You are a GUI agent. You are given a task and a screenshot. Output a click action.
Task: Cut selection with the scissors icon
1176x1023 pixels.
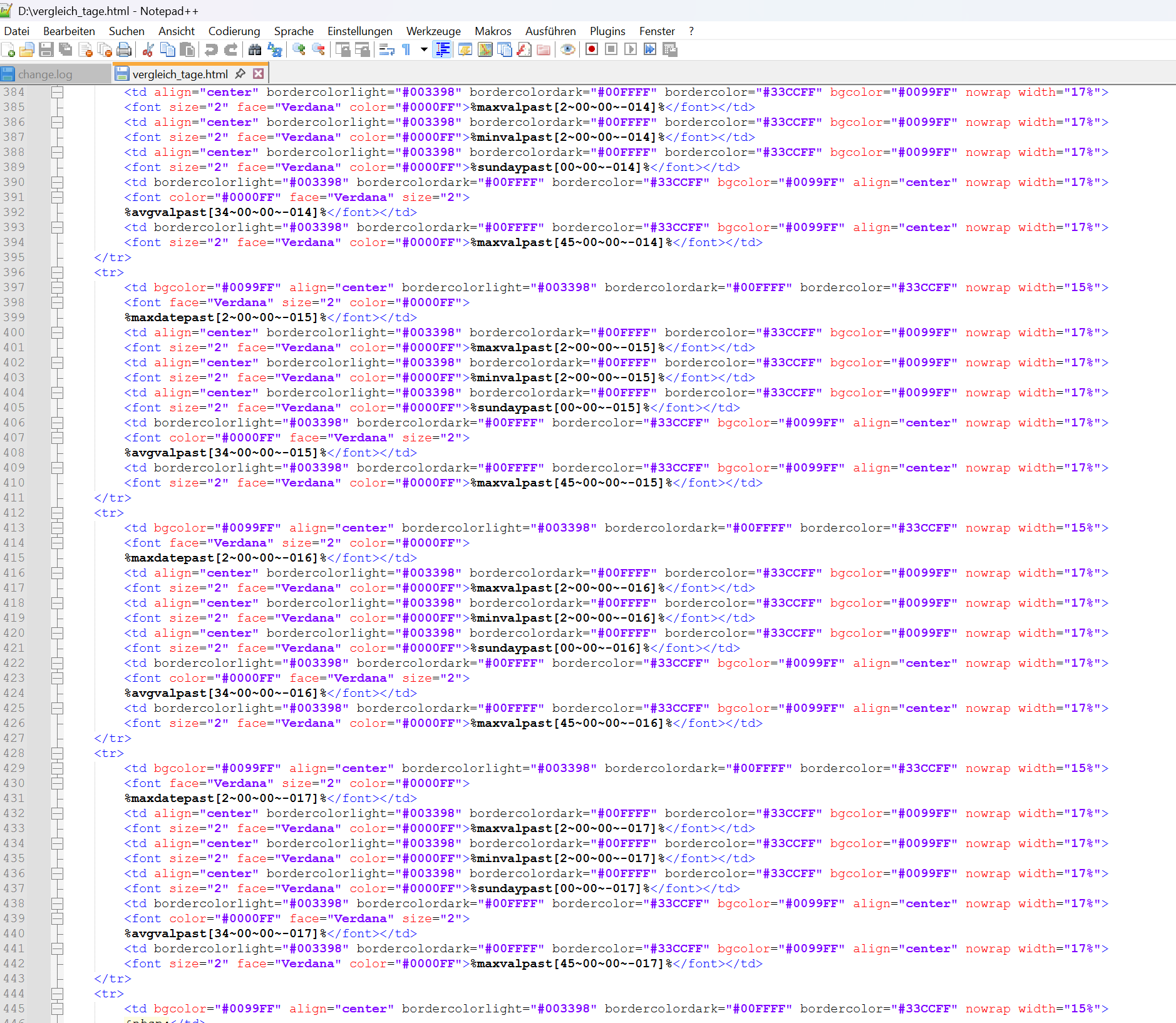(148, 49)
